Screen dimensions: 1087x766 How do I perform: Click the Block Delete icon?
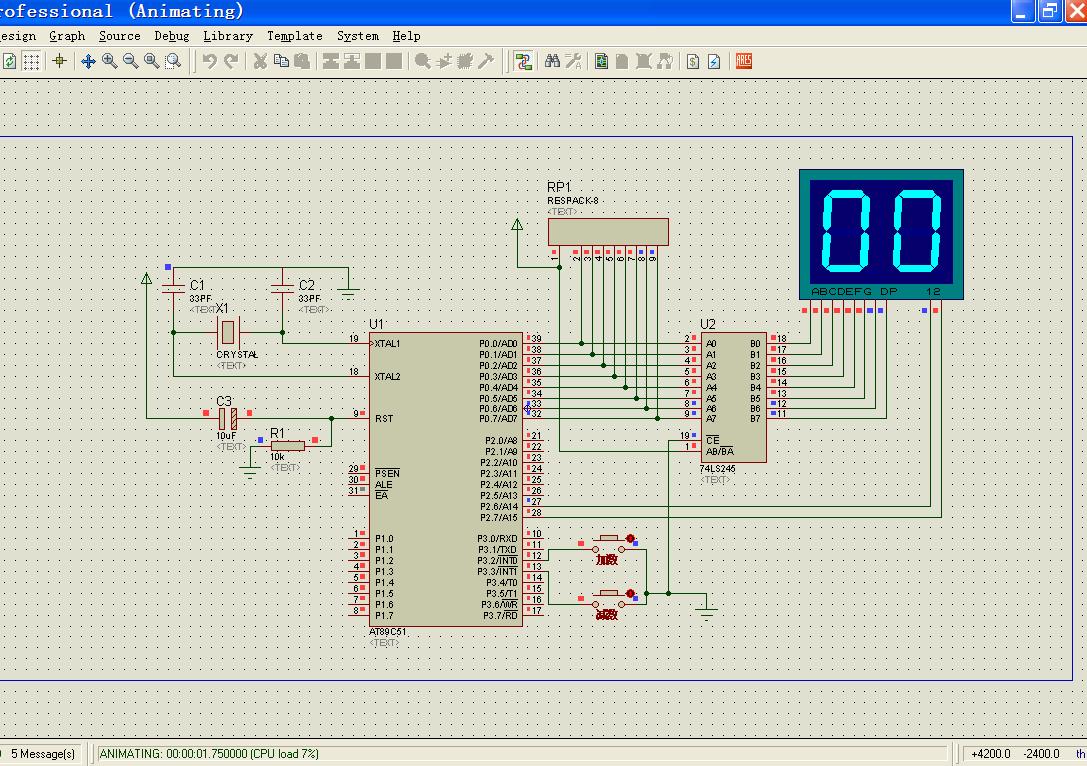[394, 61]
